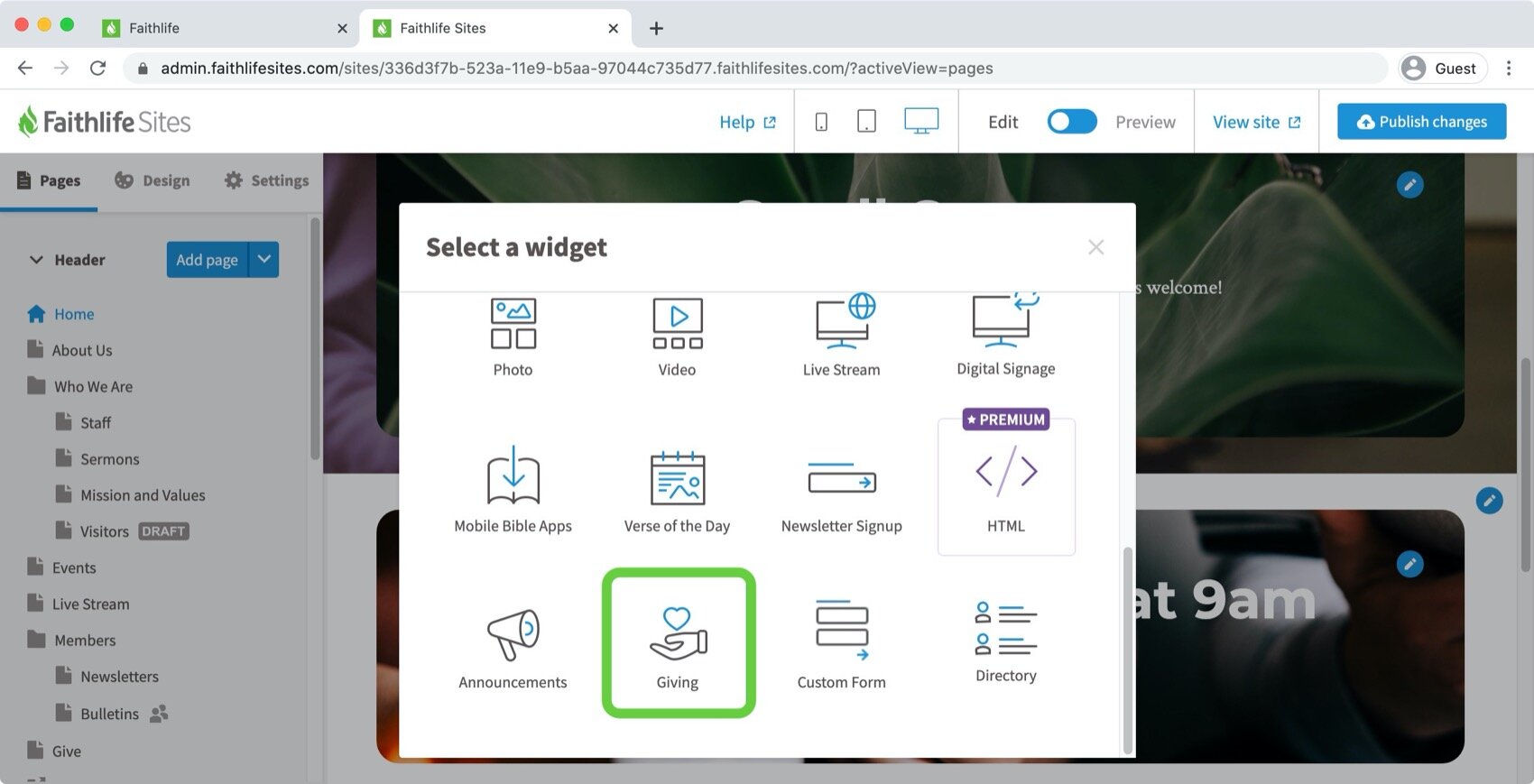Select the Give page
Screen dimensions: 1534x784
pos(54,751)
